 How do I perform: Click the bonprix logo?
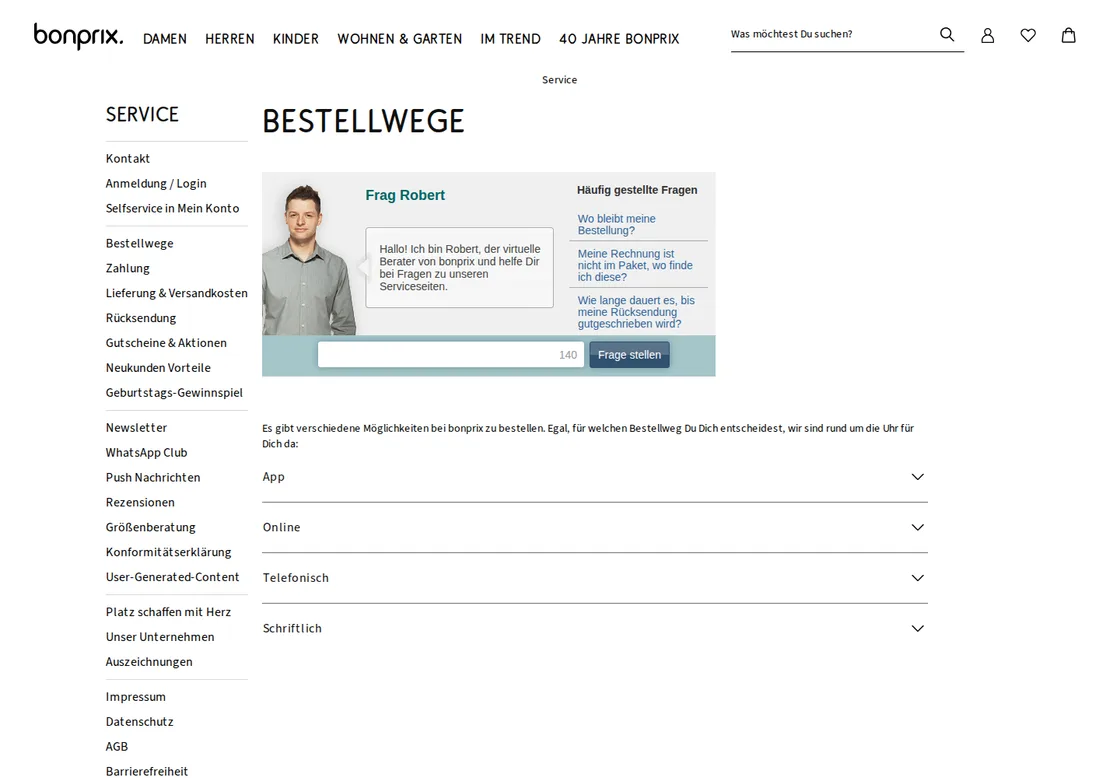tap(79, 36)
